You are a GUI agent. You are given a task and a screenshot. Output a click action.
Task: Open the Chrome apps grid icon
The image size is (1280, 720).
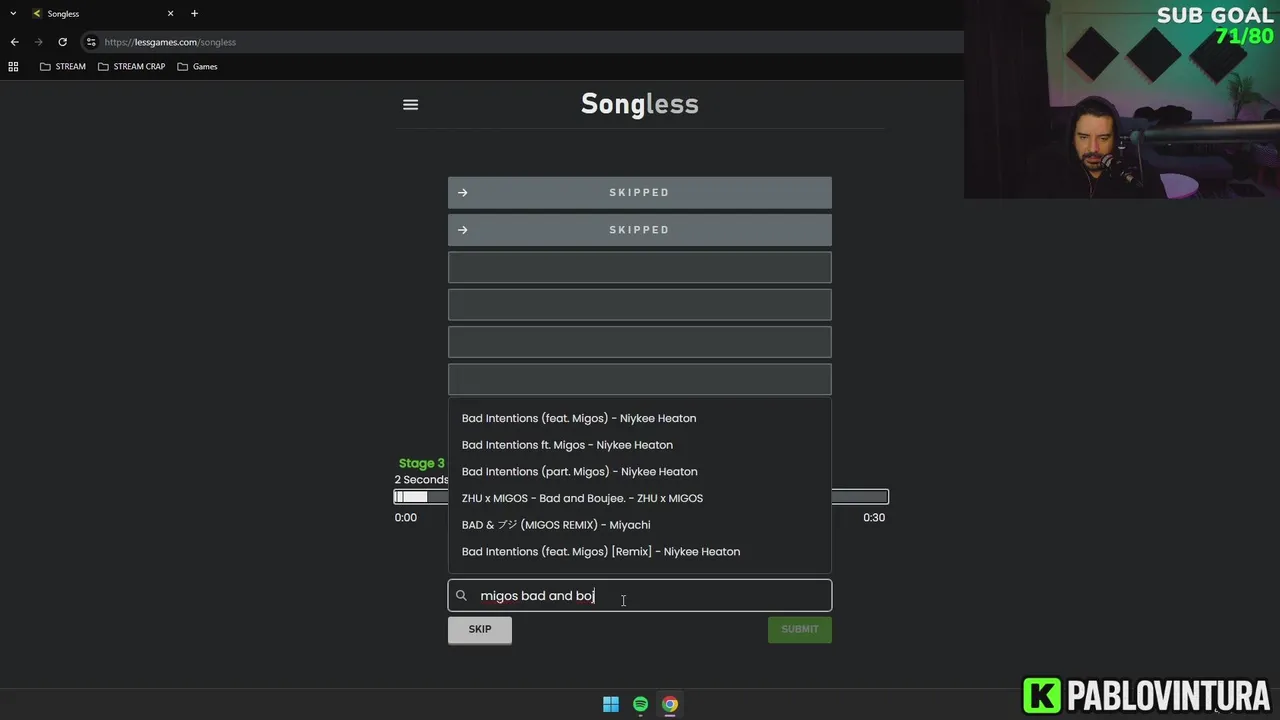(x=13, y=66)
